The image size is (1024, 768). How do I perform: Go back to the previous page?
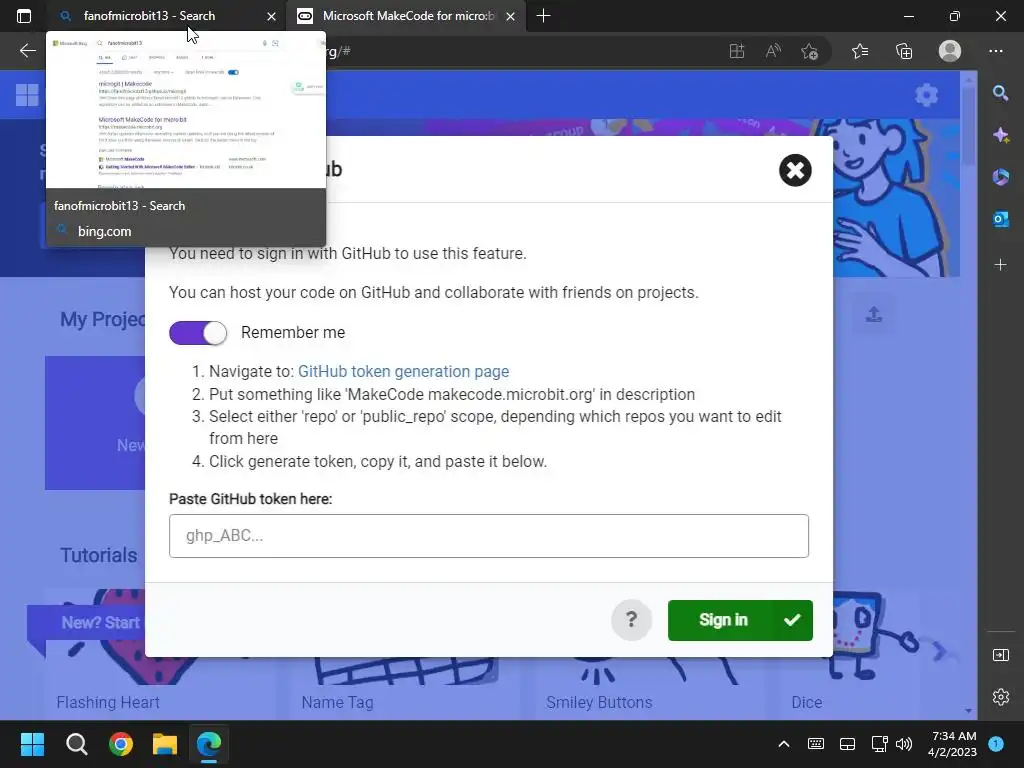pyautogui.click(x=27, y=51)
